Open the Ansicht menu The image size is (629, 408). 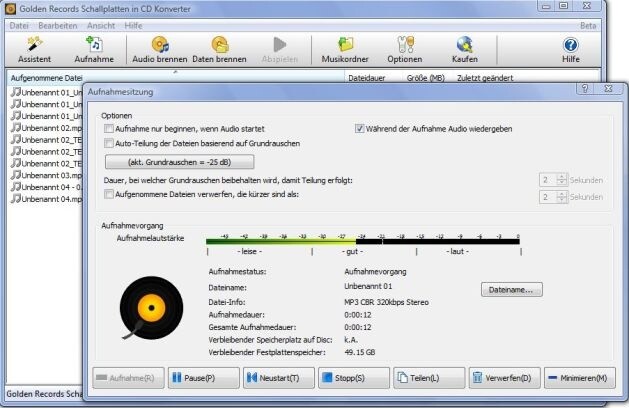(x=101, y=26)
